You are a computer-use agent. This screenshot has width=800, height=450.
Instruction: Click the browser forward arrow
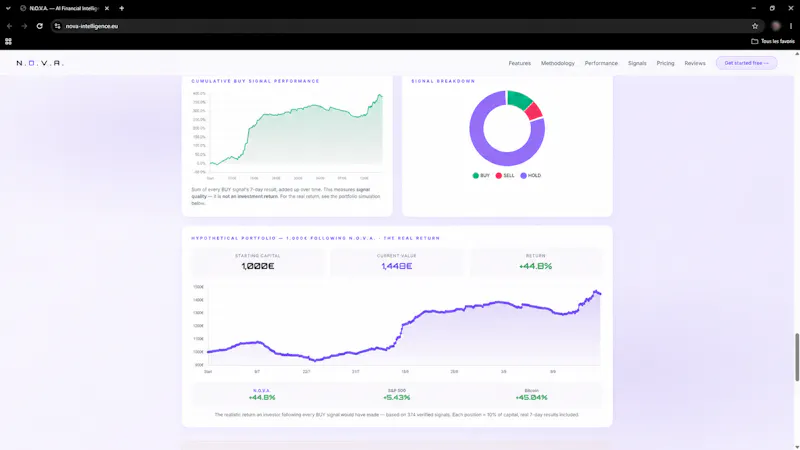[24, 26]
